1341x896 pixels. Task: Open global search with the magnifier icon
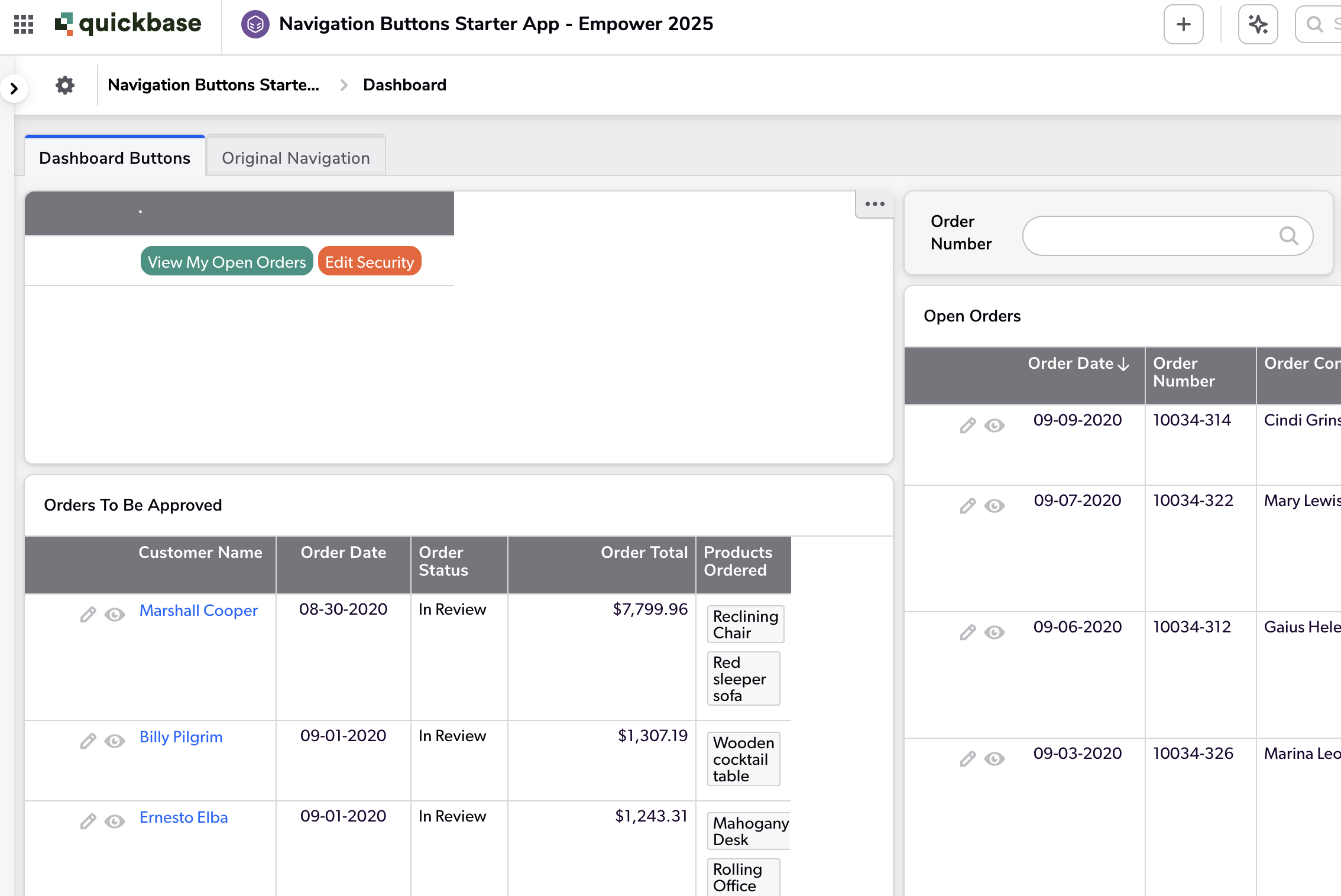(x=1315, y=24)
